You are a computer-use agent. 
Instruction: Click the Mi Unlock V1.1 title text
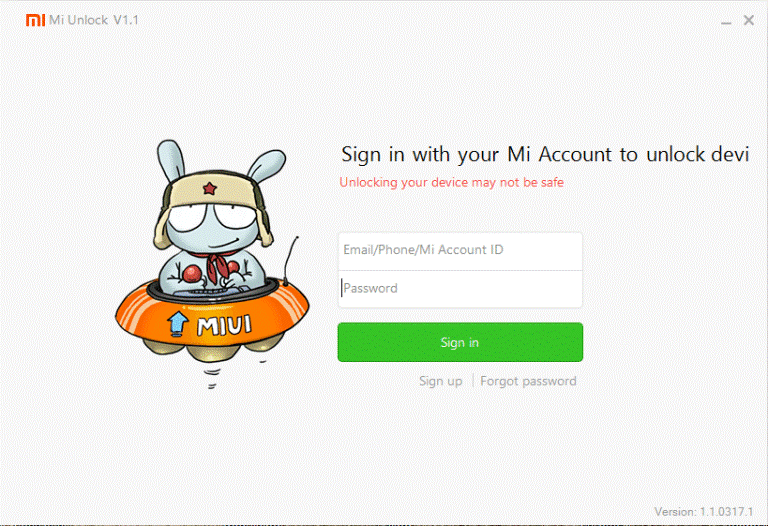click(94, 20)
